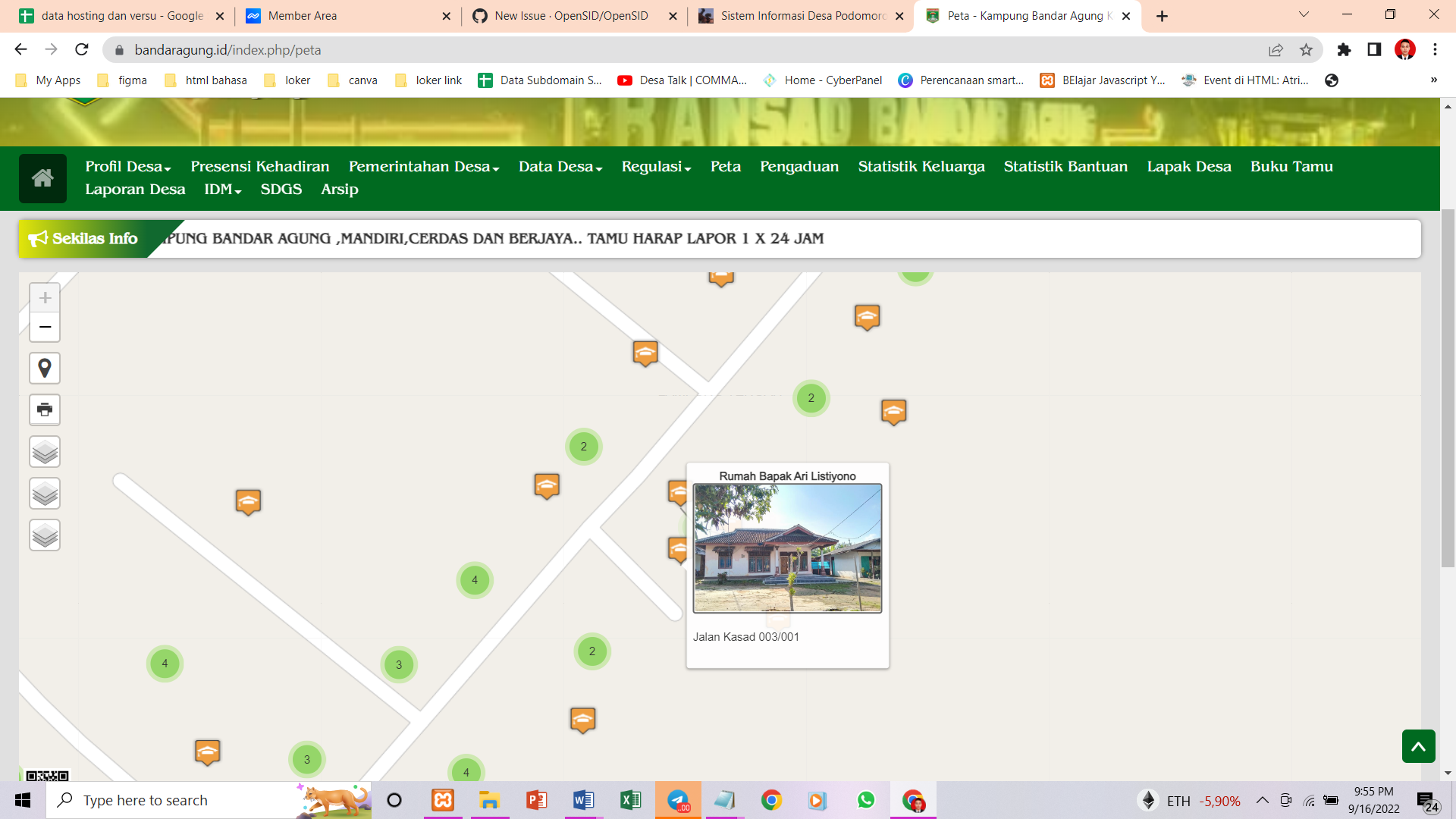This screenshot has height=819, width=1456.
Task: Zoom out on the map
Action: pyautogui.click(x=45, y=328)
